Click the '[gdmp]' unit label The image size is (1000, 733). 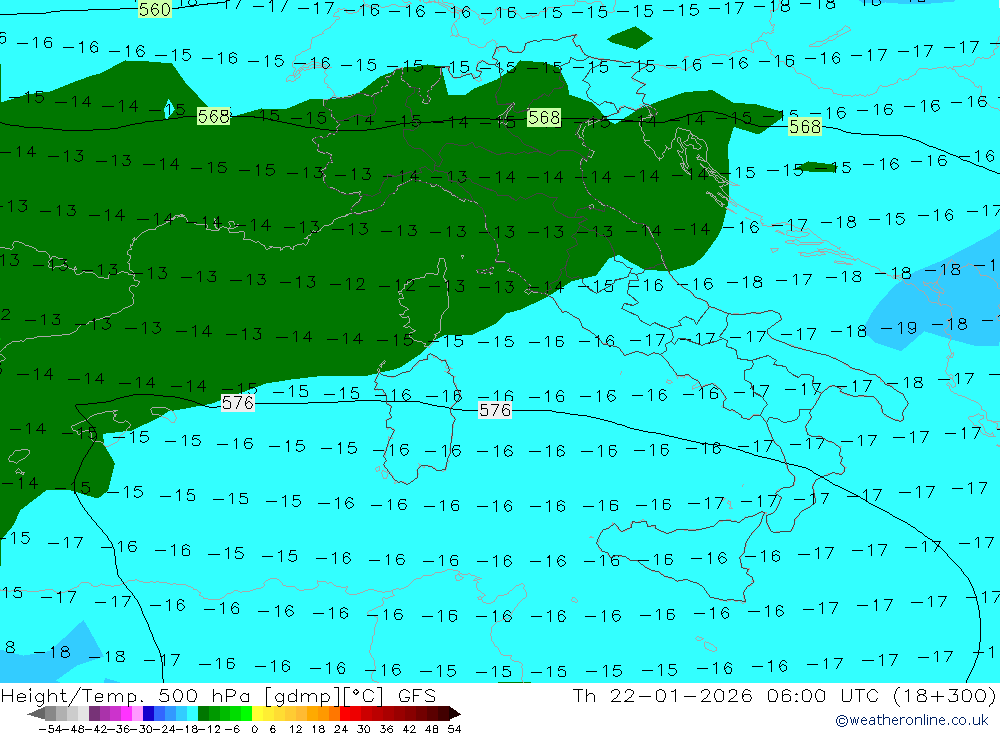302,696
